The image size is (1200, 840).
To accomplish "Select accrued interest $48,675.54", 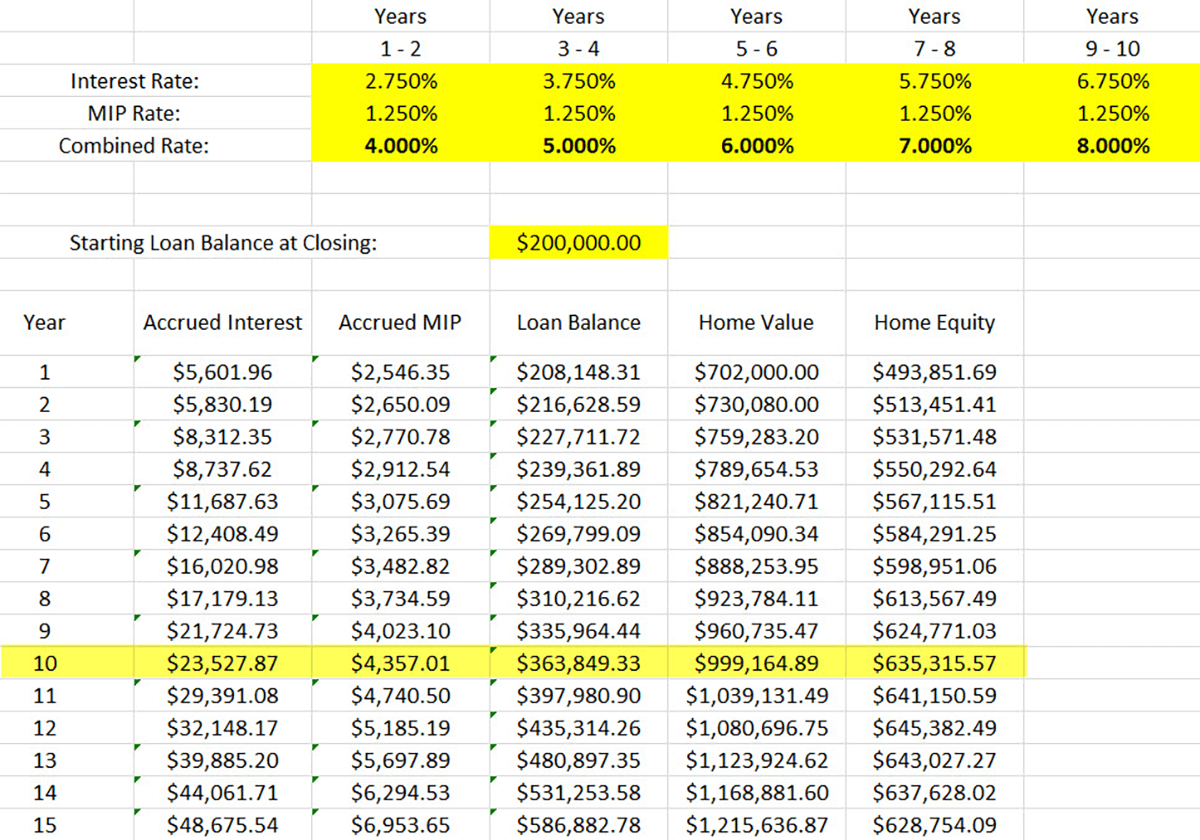I will (223, 825).
